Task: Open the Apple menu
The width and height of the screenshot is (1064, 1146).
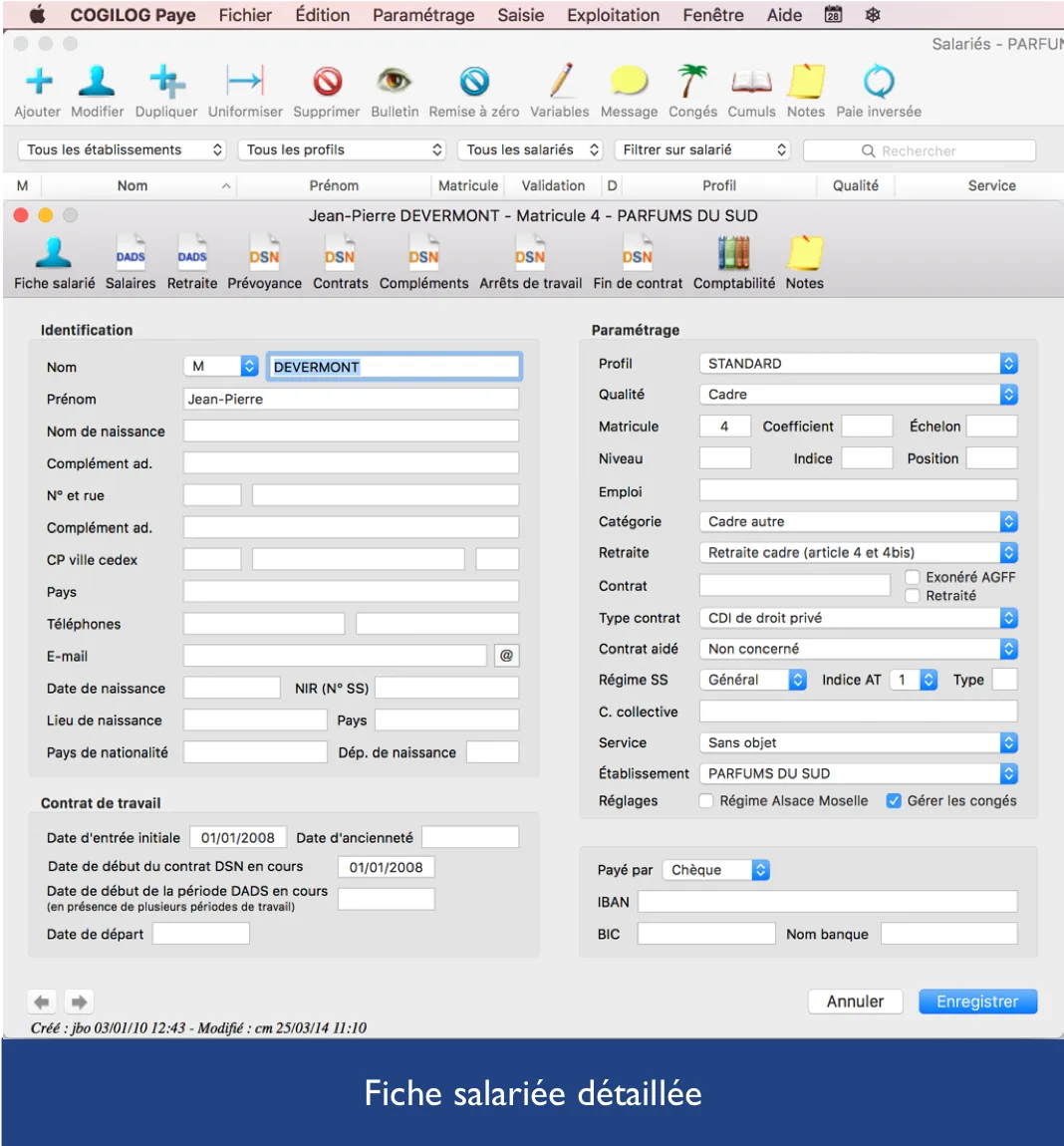Action: pos(36,15)
